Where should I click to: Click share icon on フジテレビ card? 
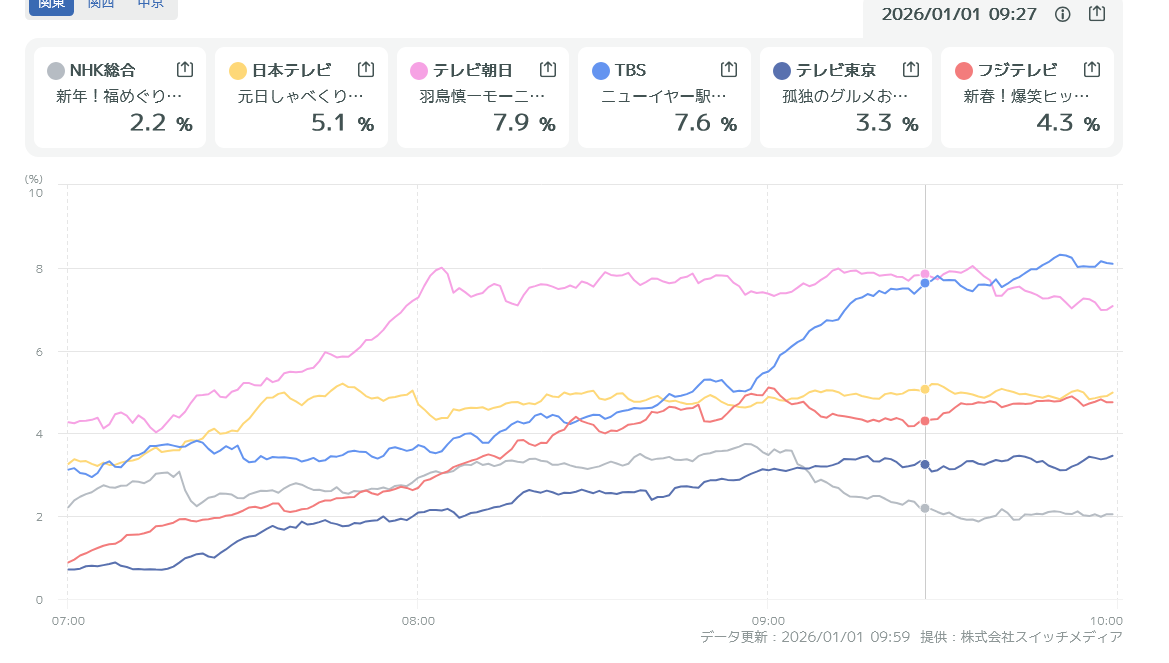pos(1092,69)
